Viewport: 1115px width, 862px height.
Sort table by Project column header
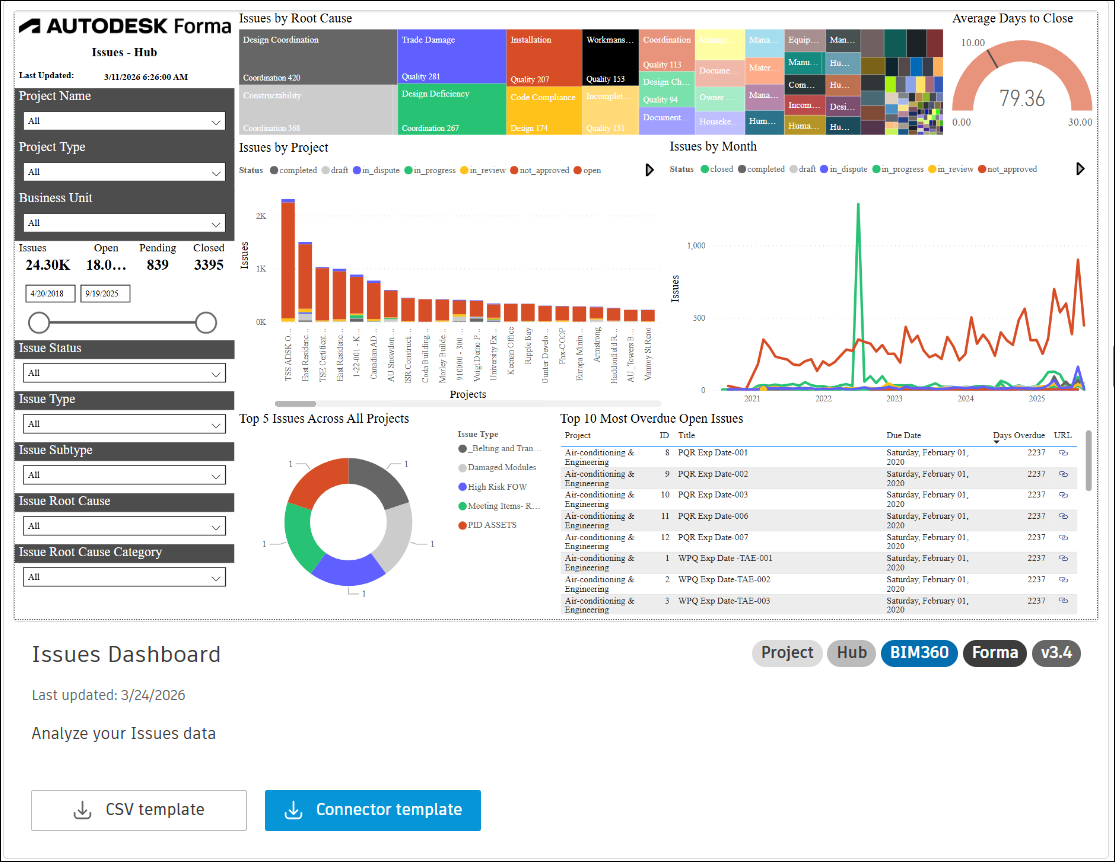(577, 435)
